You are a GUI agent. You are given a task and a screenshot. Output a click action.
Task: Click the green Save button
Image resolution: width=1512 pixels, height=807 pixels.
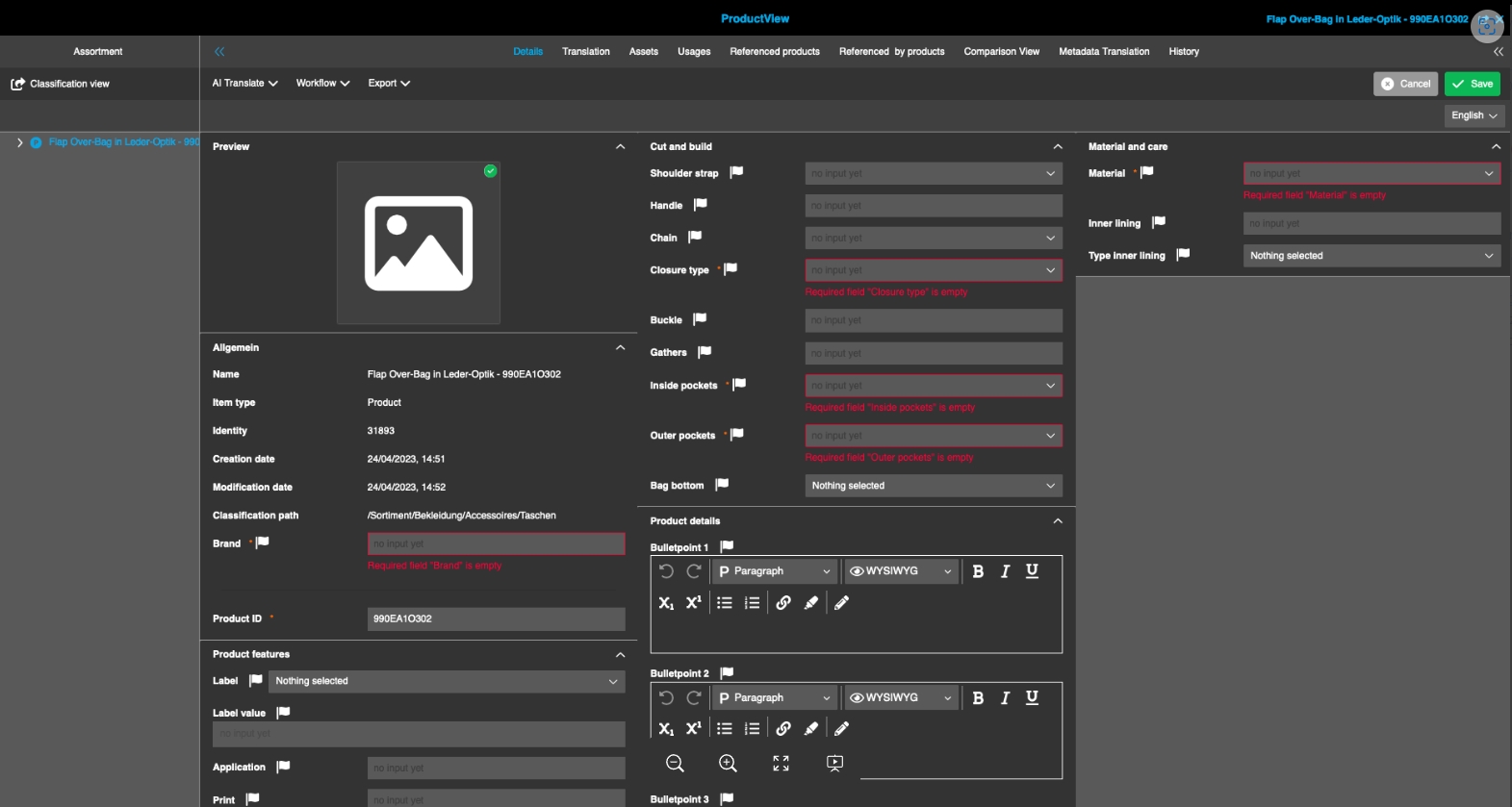[1472, 84]
